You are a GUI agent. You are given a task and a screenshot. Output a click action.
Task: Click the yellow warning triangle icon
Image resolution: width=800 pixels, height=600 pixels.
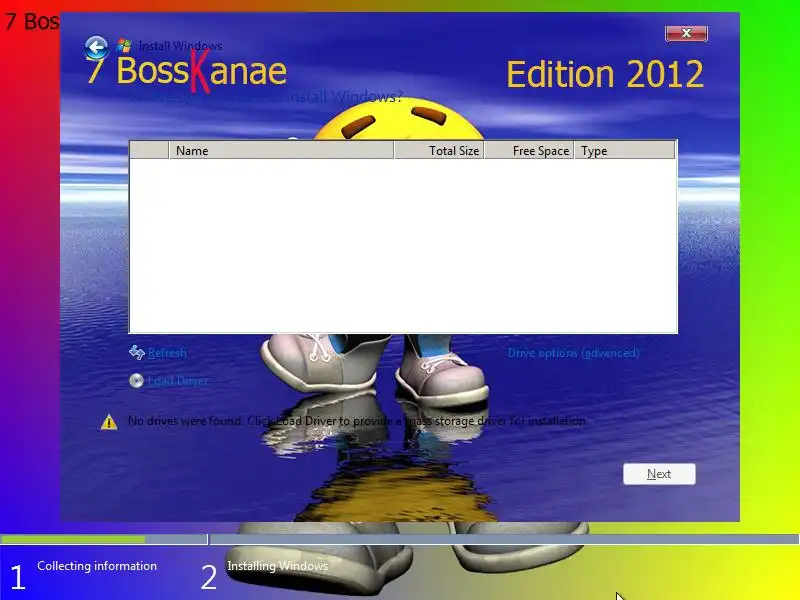pos(109,422)
